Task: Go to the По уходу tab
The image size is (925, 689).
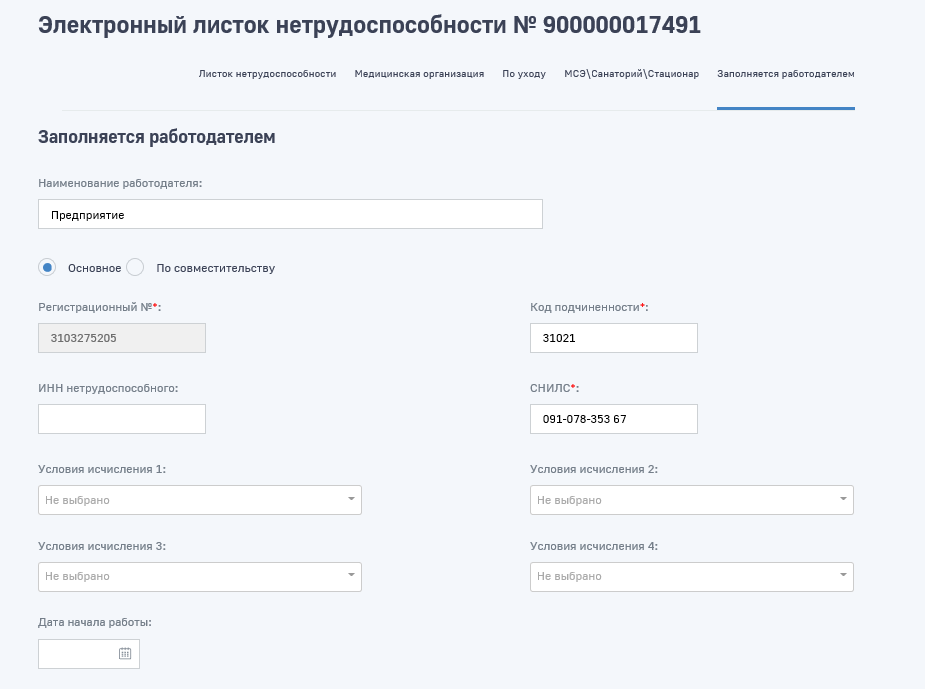Action: 524,74
